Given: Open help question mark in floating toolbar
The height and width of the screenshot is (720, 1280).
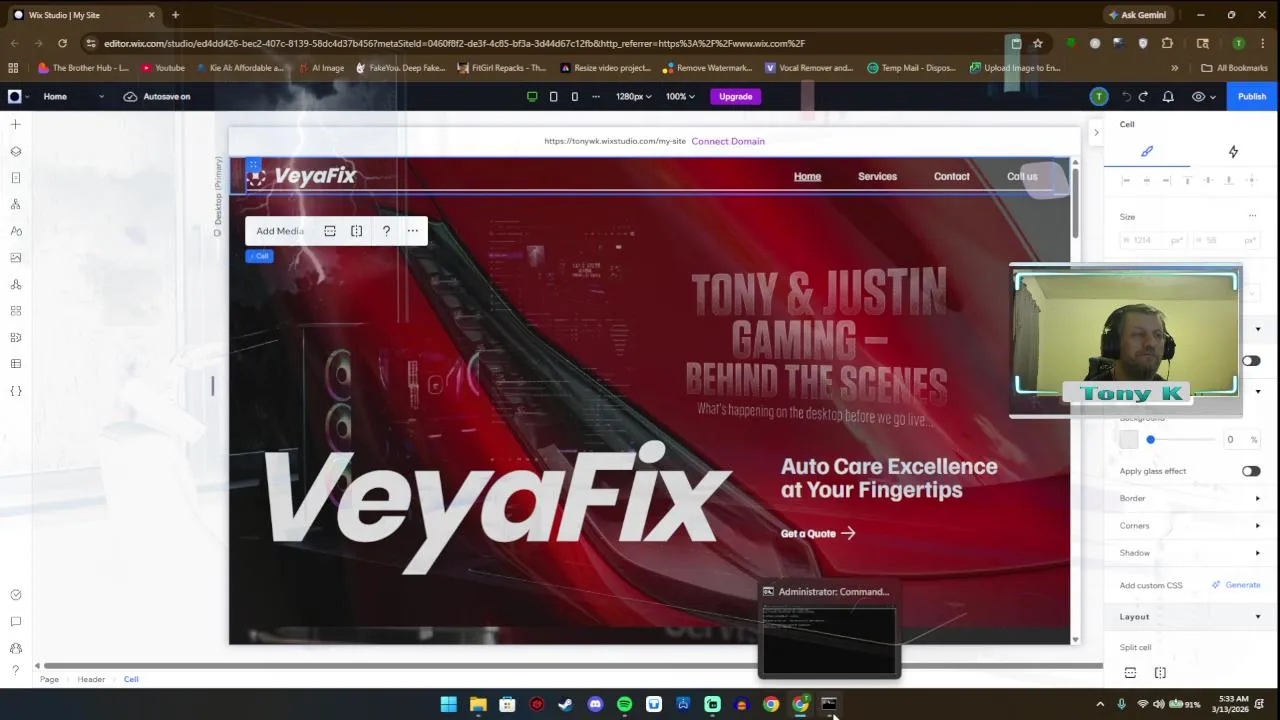Looking at the screenshot, I should (386, 231).
